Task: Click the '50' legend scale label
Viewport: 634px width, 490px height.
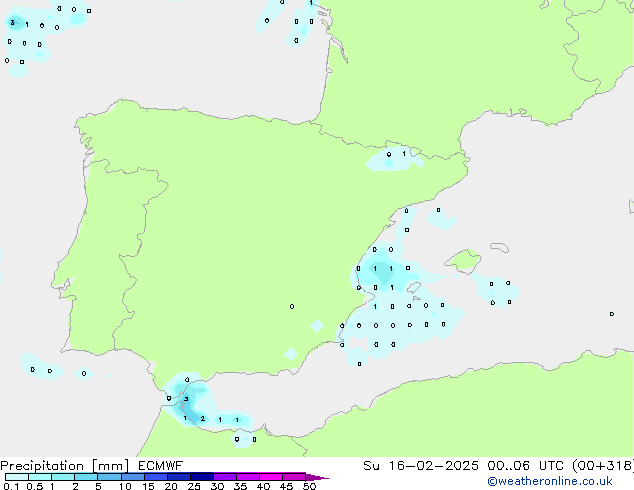Action: point(310,486)
